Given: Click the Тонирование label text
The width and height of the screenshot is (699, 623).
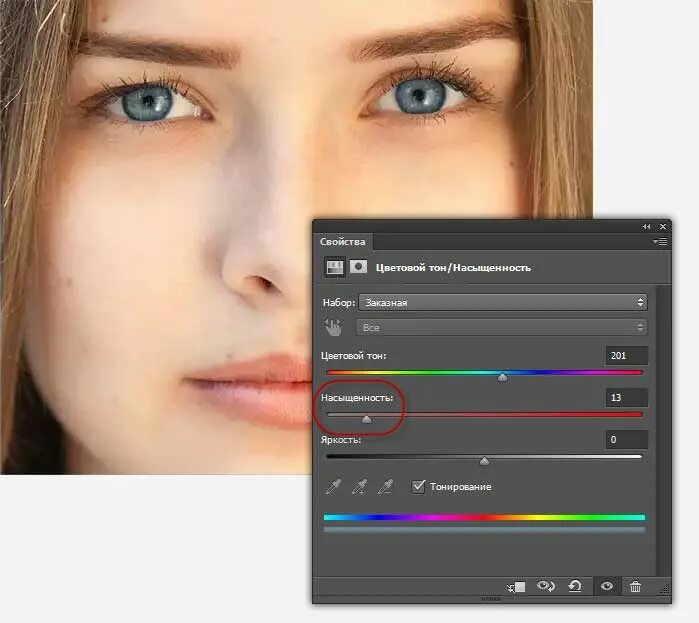Looking at the screenshot, I should 461,487.
